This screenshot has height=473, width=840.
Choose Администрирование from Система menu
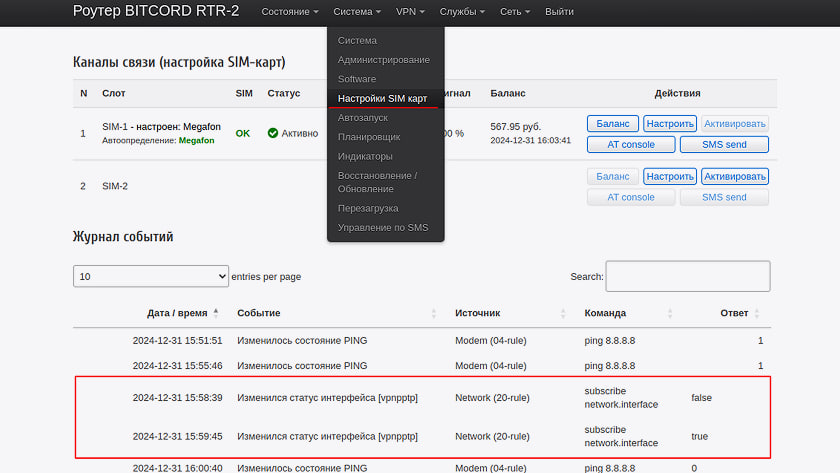pos(383,60)
